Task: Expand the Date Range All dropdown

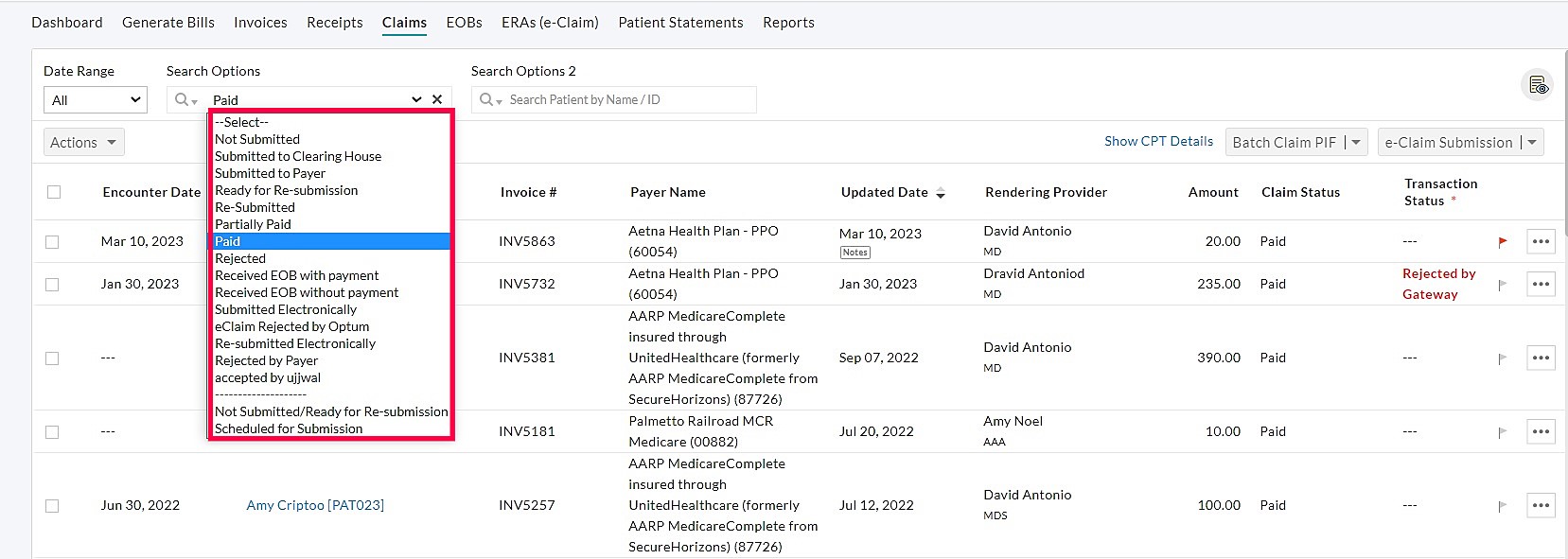Action: pyautogui.click(x=96, y=100)
